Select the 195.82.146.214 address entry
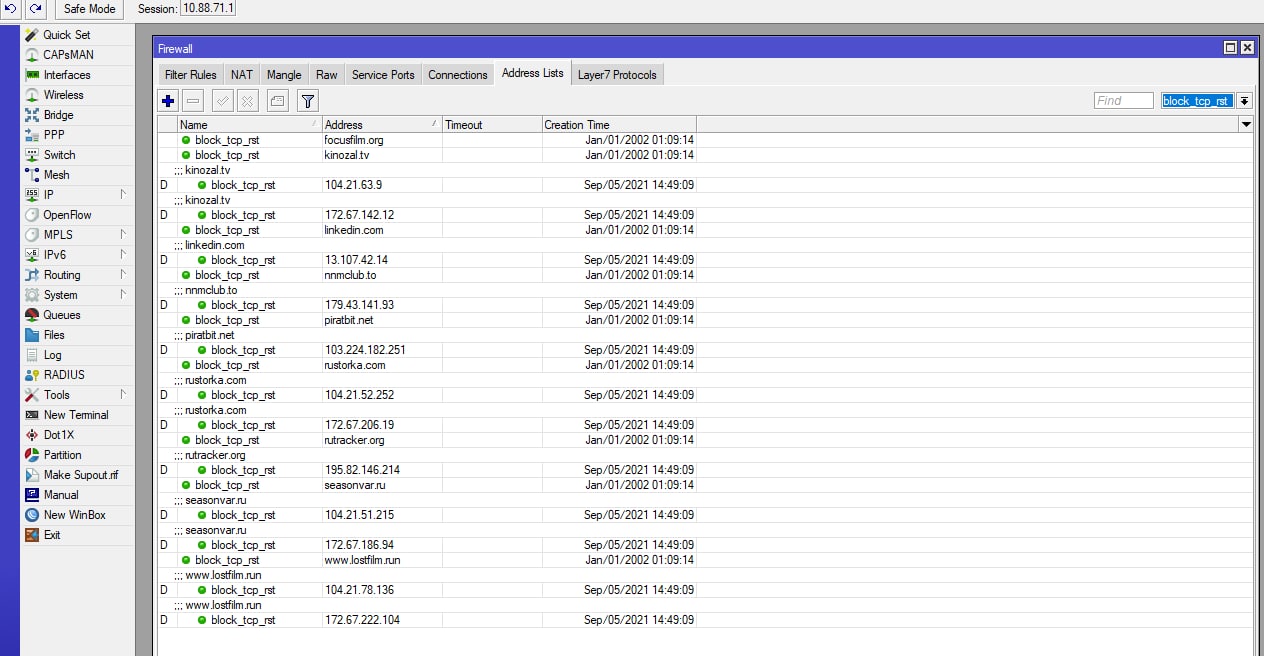Image resolution: width=1264 pixels, height=656 pixels. pos(705,470)
